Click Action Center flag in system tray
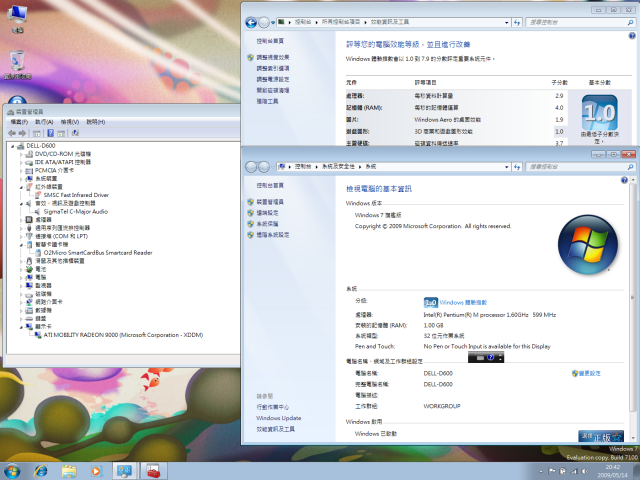The image size is (640, 480). click(x=552, y=471)
